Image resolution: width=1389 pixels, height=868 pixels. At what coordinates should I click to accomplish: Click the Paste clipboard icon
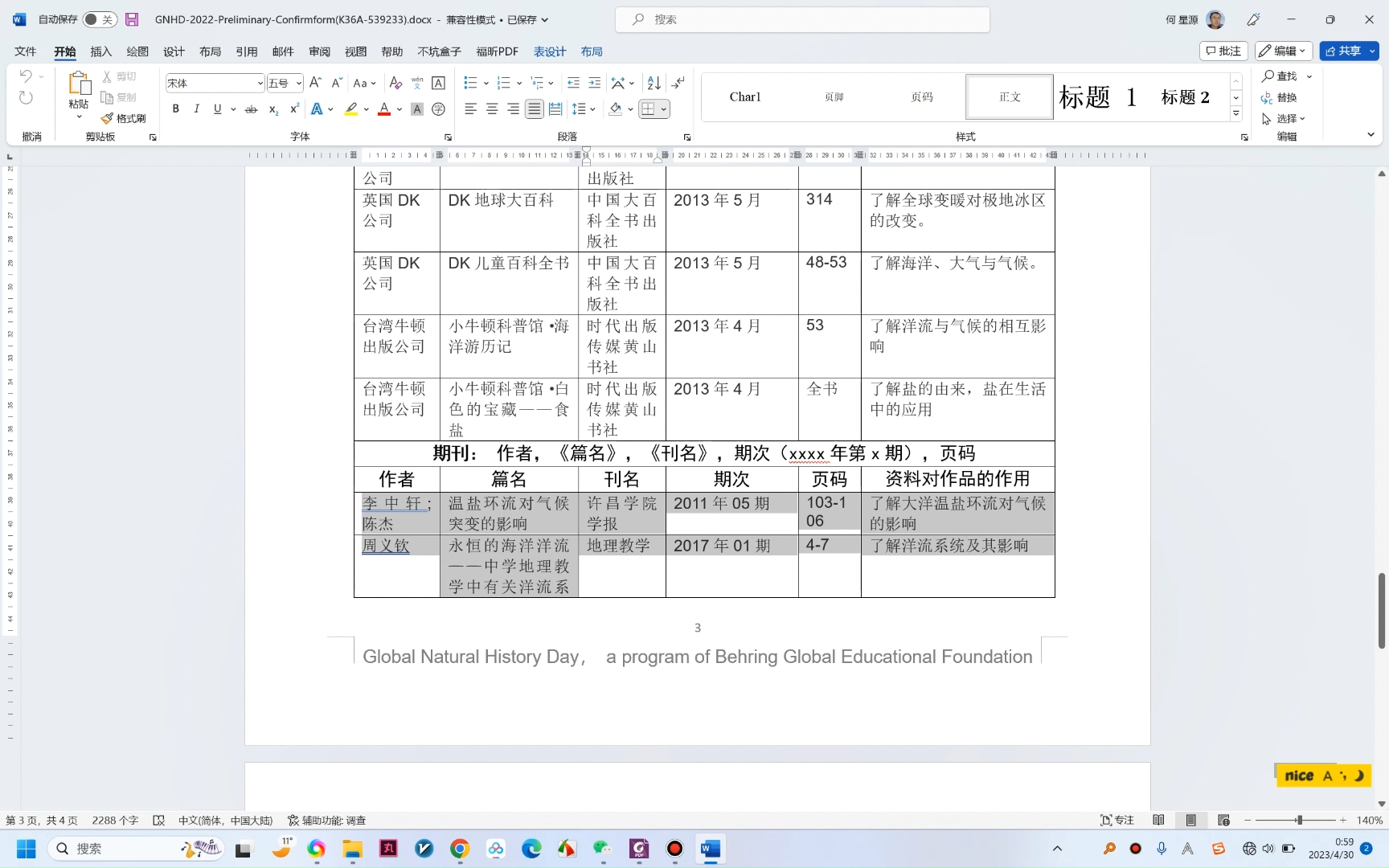click(x=79, y=84)
